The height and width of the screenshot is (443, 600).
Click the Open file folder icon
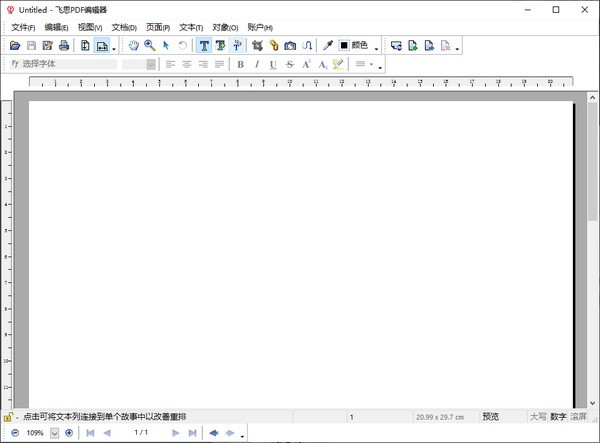(15, 46)
